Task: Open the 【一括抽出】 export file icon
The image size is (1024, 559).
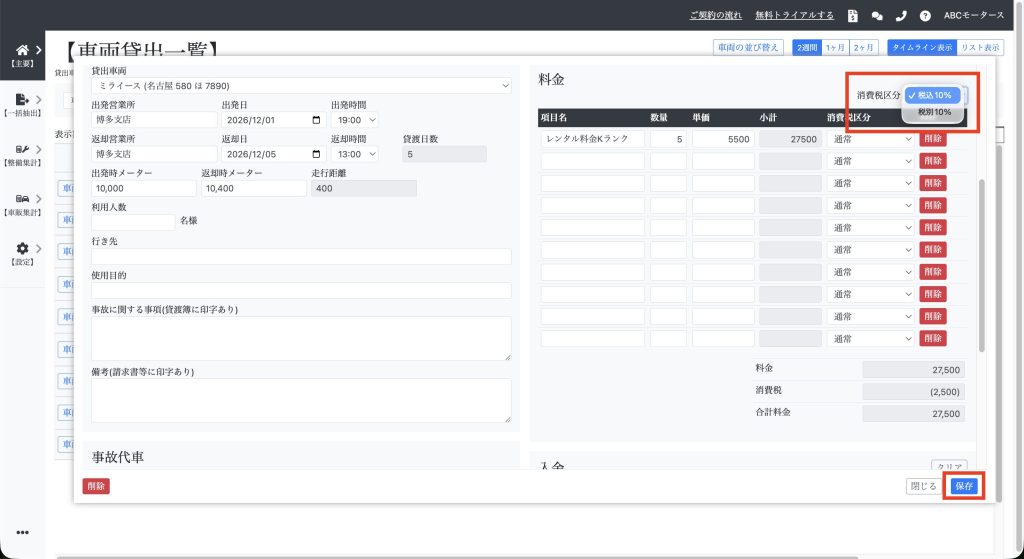Action: (x=22, y=99)
